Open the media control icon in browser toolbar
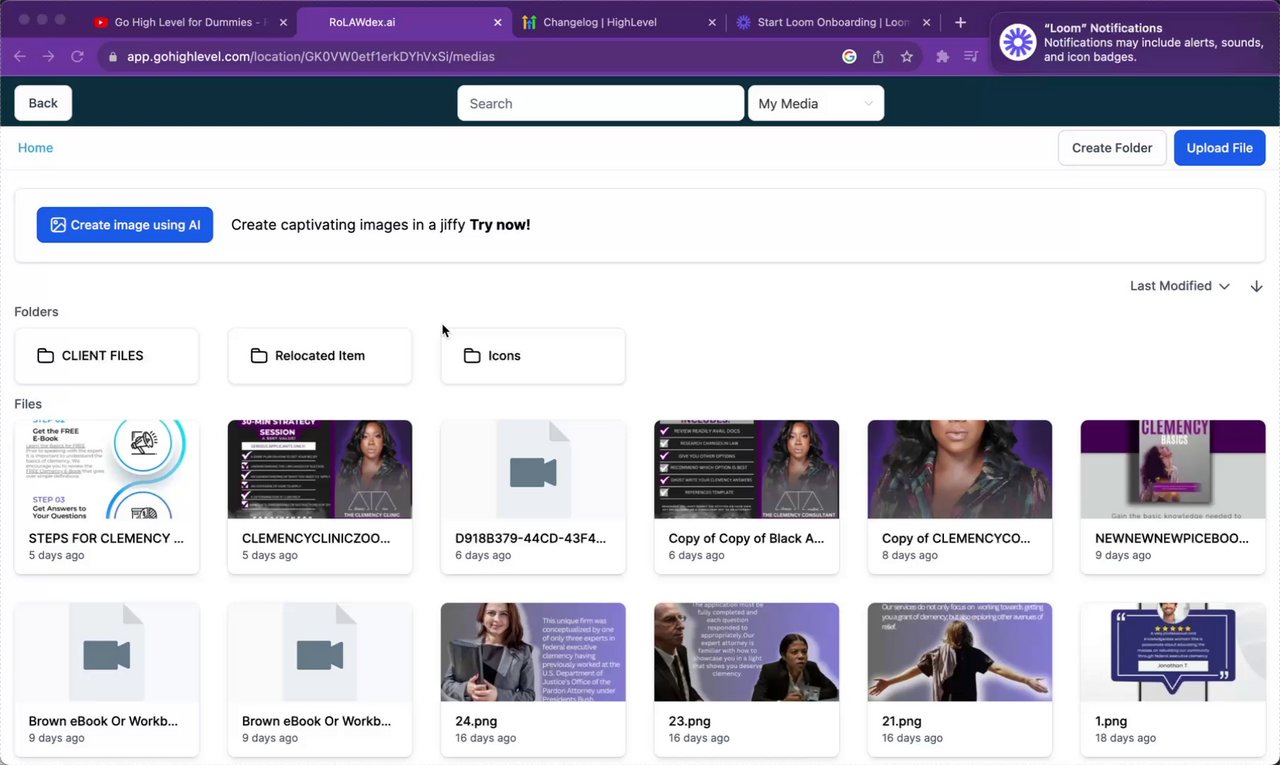1280x765 pixels. click(x=970, y=57)
